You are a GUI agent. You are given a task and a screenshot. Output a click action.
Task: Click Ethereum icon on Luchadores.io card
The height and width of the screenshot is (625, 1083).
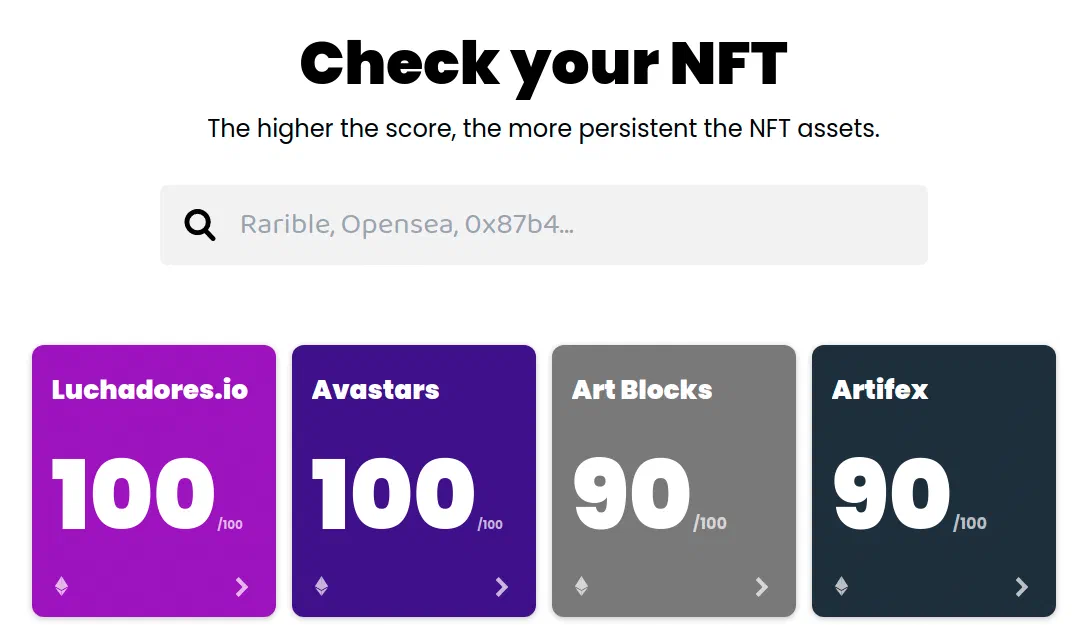pyautogui.click(x=61, y=586)
